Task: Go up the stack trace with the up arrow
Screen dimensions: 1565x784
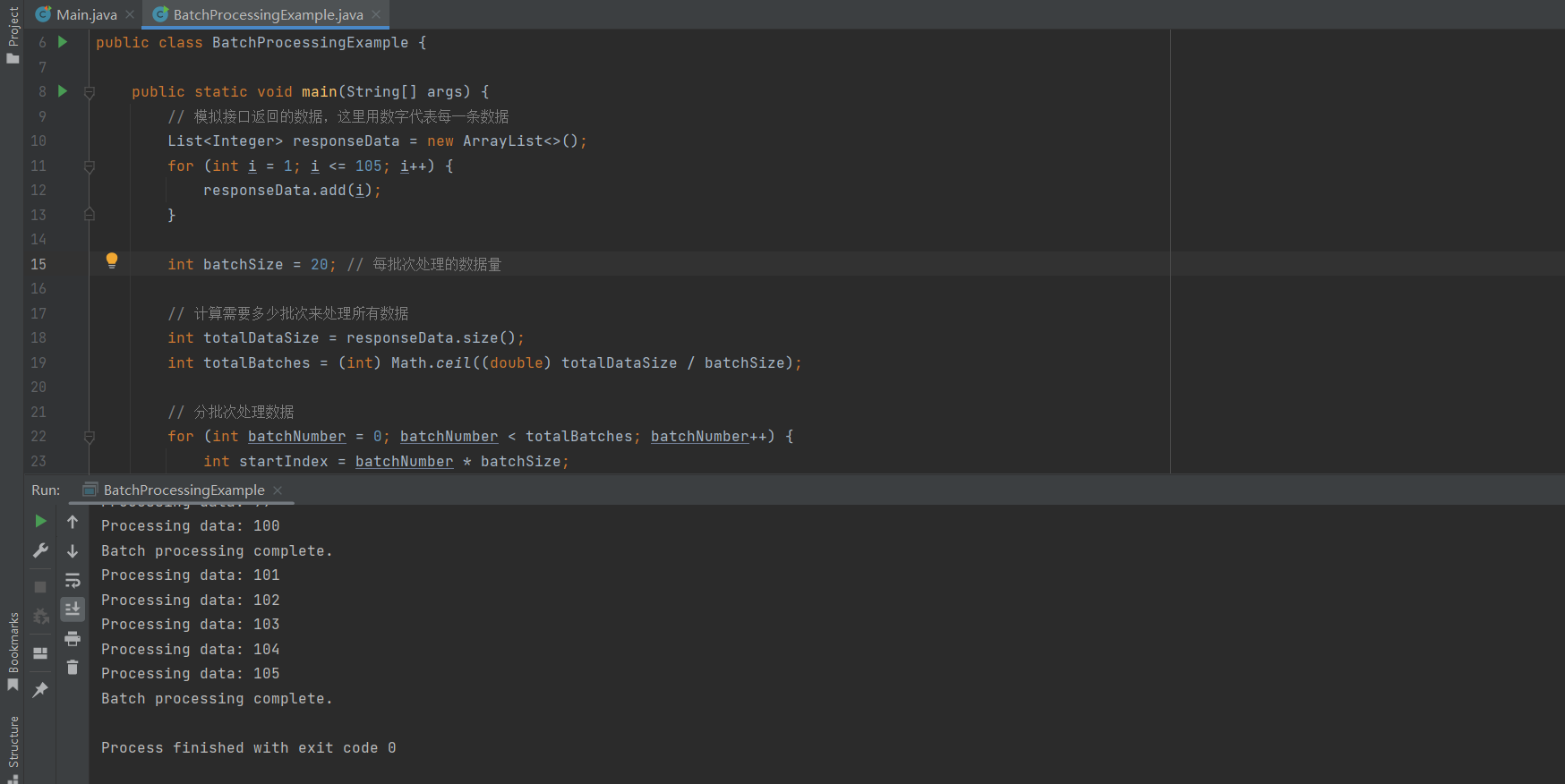Action: point(73,522)
